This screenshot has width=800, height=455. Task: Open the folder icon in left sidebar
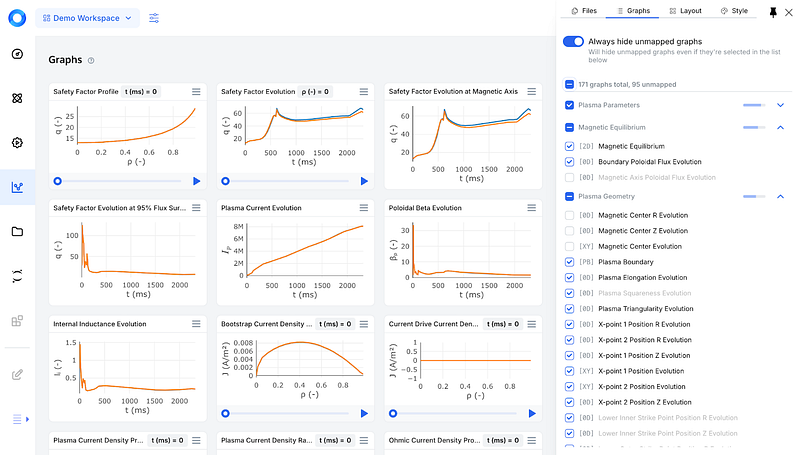(17, 232)
